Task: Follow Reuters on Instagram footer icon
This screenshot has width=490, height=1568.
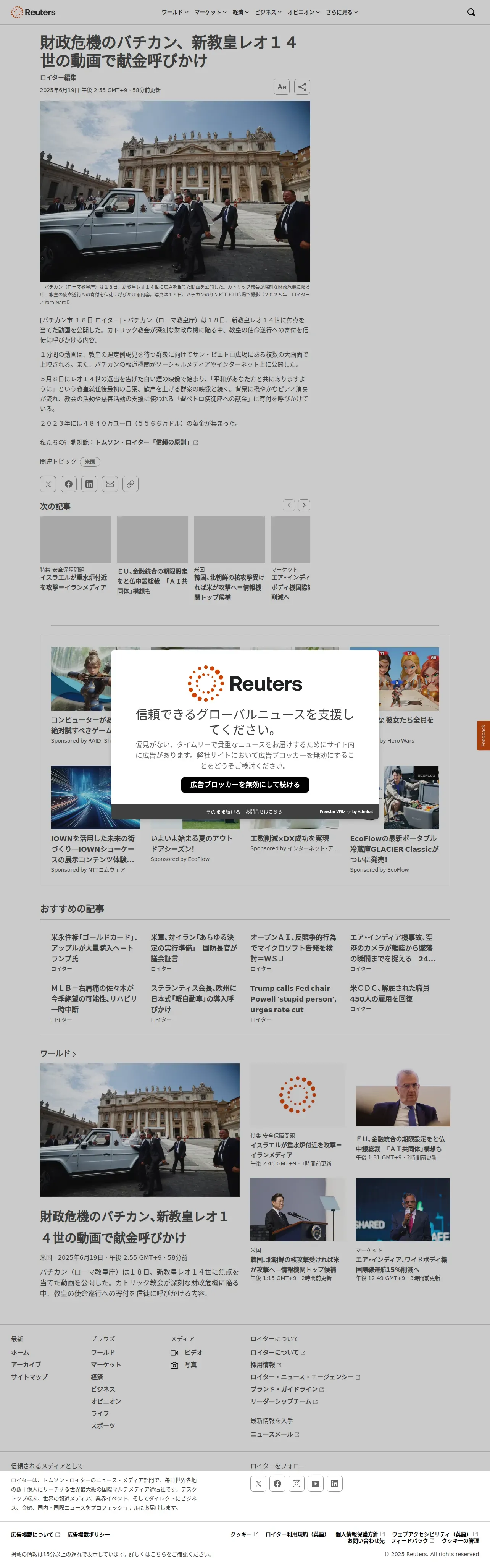Action: [x=297, y=1483]
